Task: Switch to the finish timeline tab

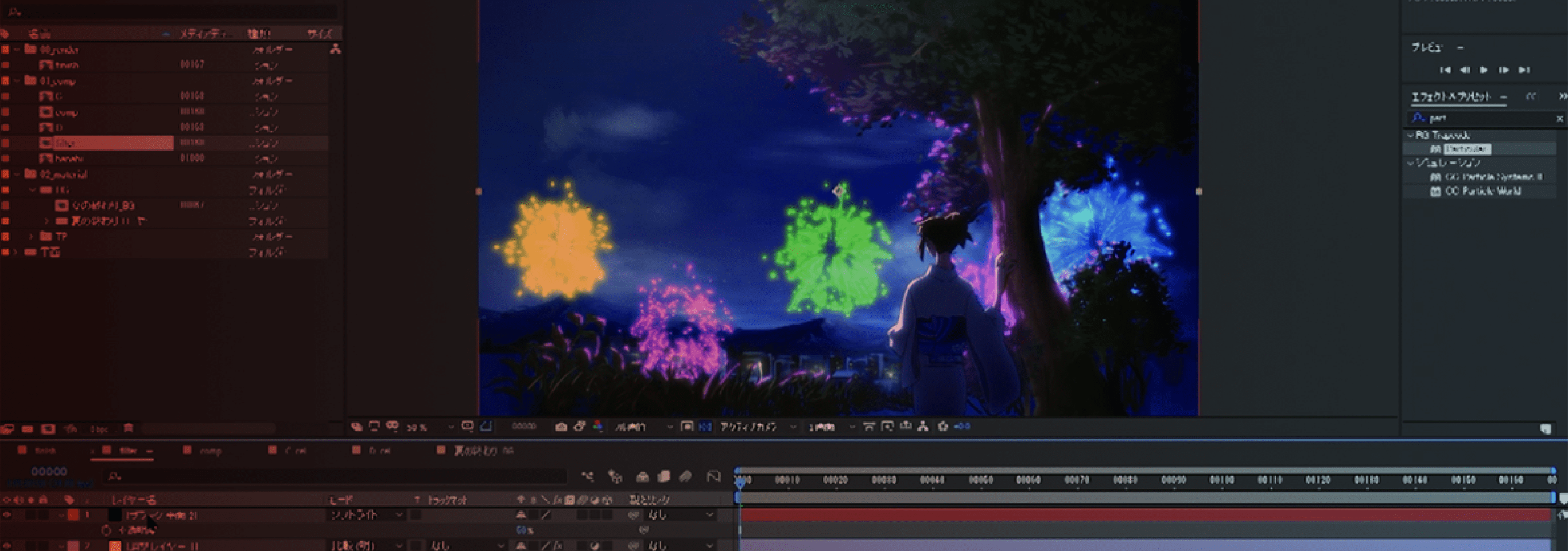Action: (x=45, y=451)
